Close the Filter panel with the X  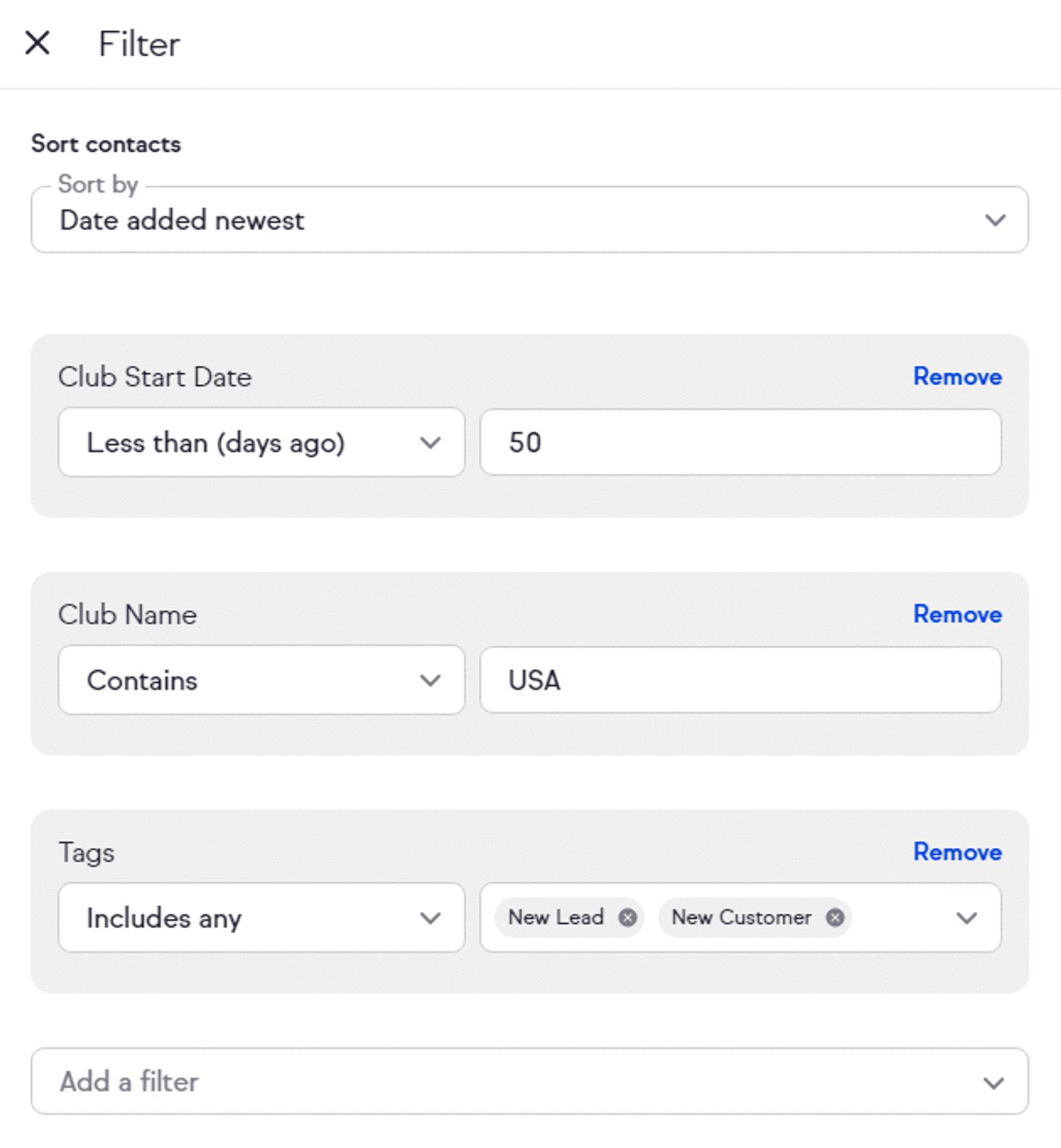37,44
